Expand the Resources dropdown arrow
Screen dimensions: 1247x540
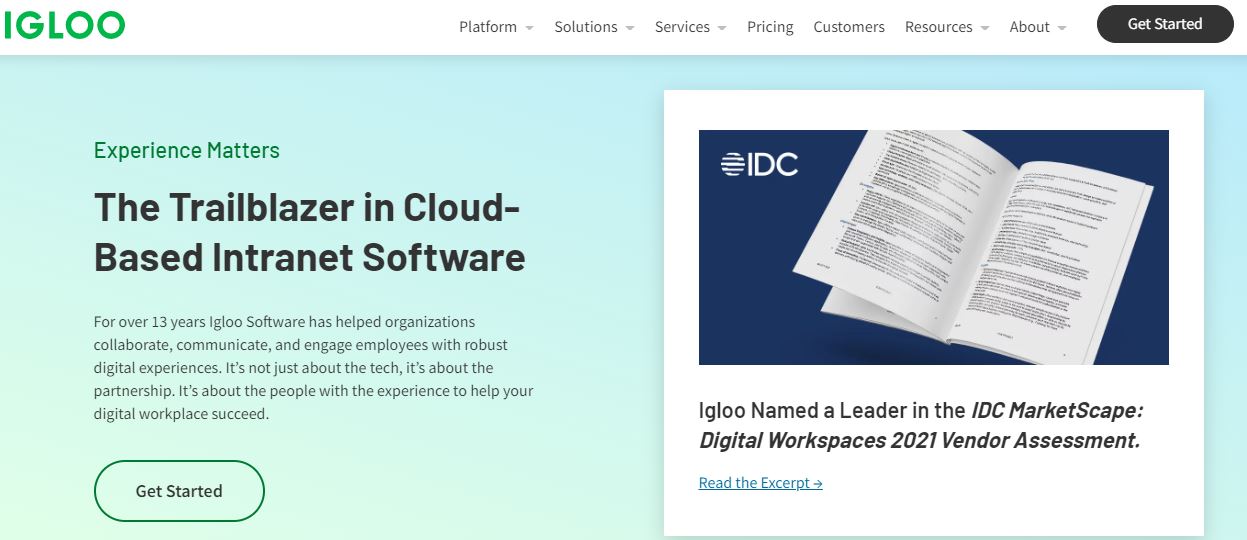click(985, 28)
